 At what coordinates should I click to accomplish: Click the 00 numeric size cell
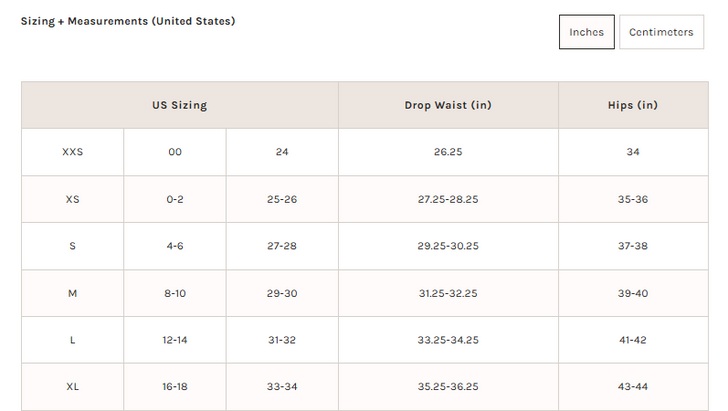pos(175,152)
